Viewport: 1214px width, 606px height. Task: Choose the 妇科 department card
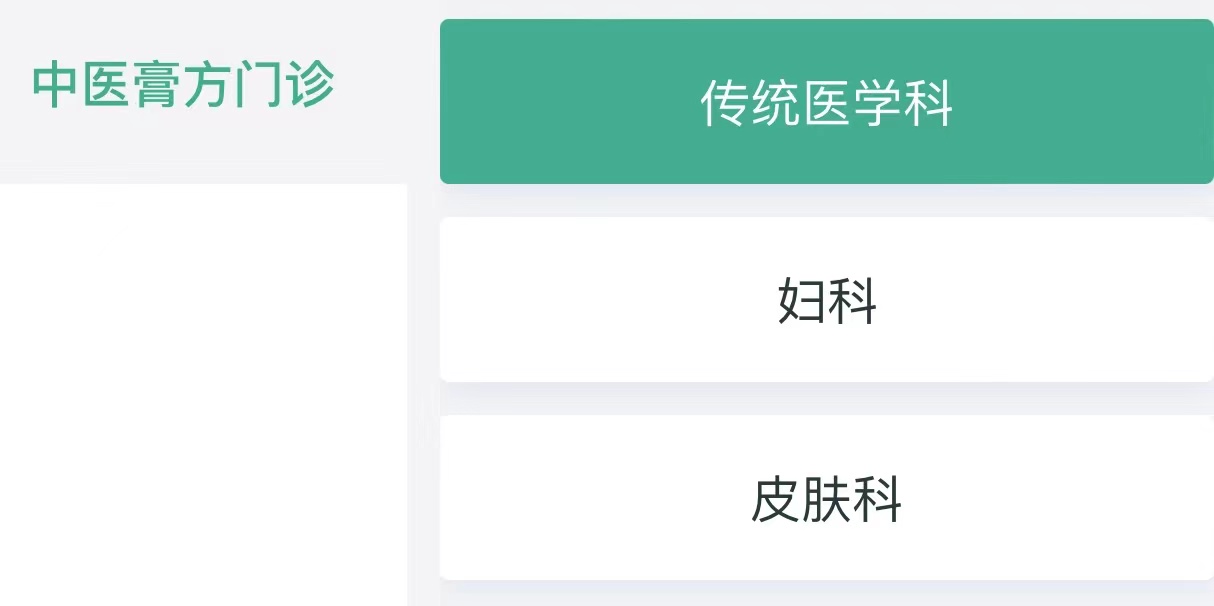pos(826,300)
